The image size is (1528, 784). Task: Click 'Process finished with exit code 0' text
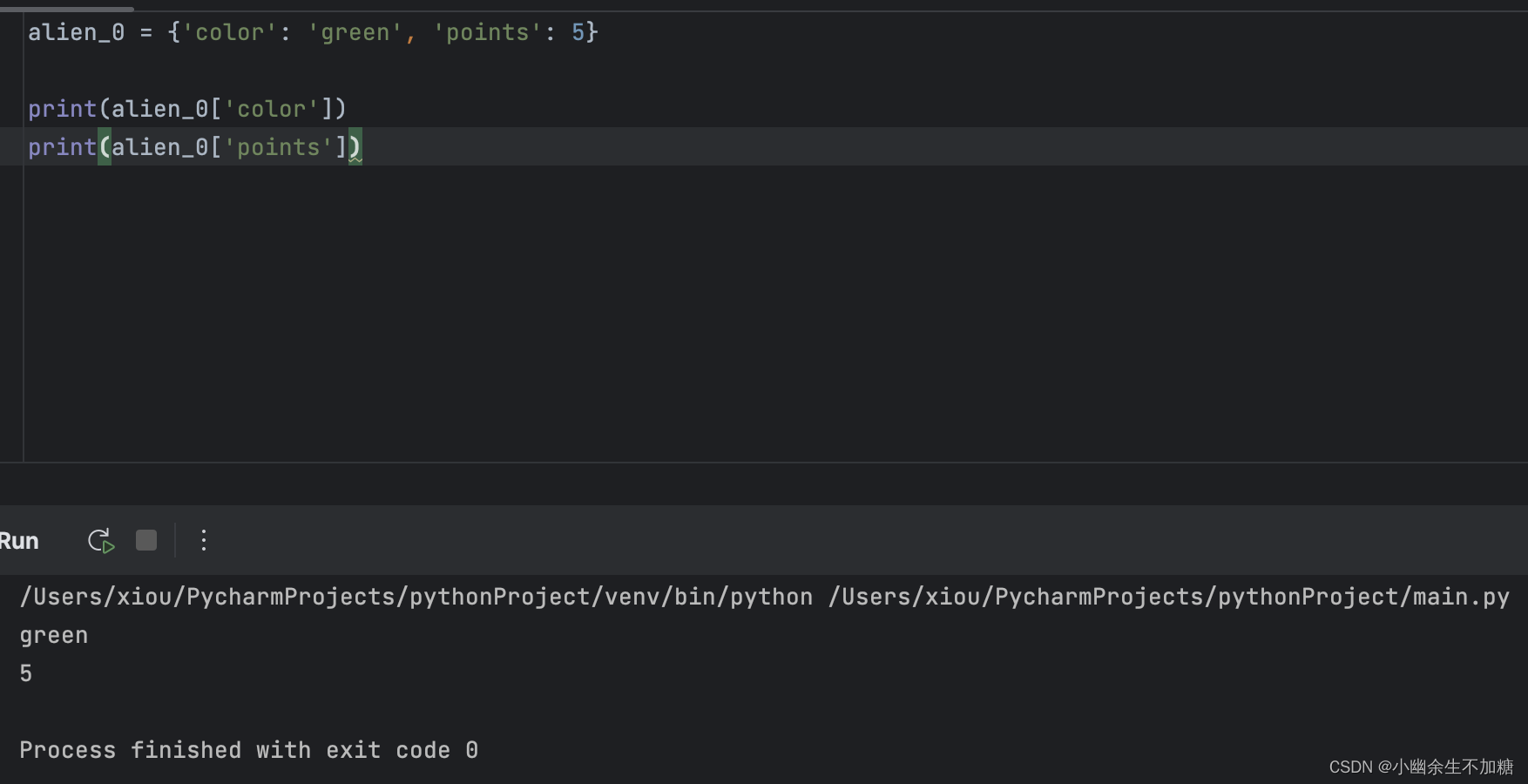click(249, 750)
